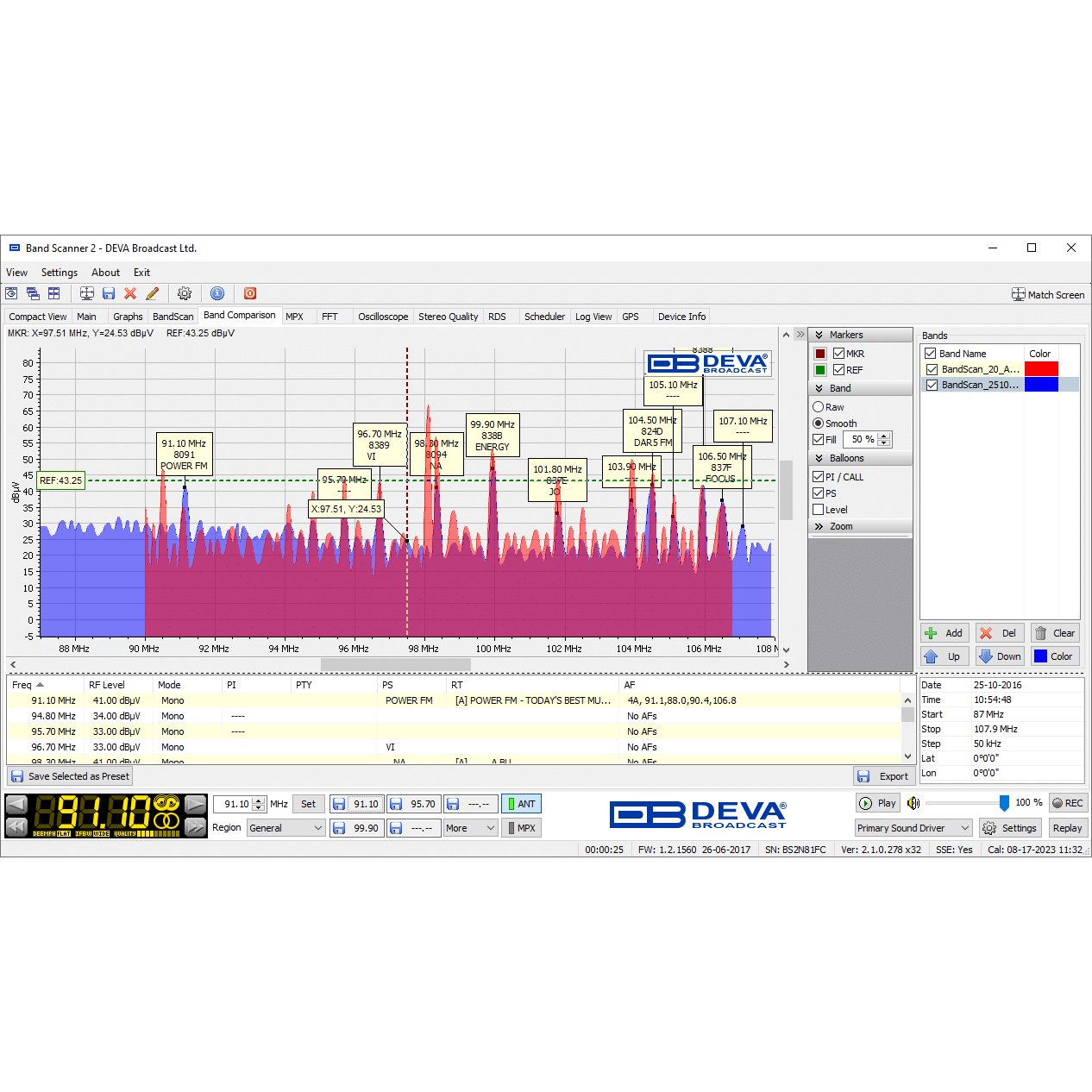
Task: Open the Region dropdown set to General
Action: 286,828
